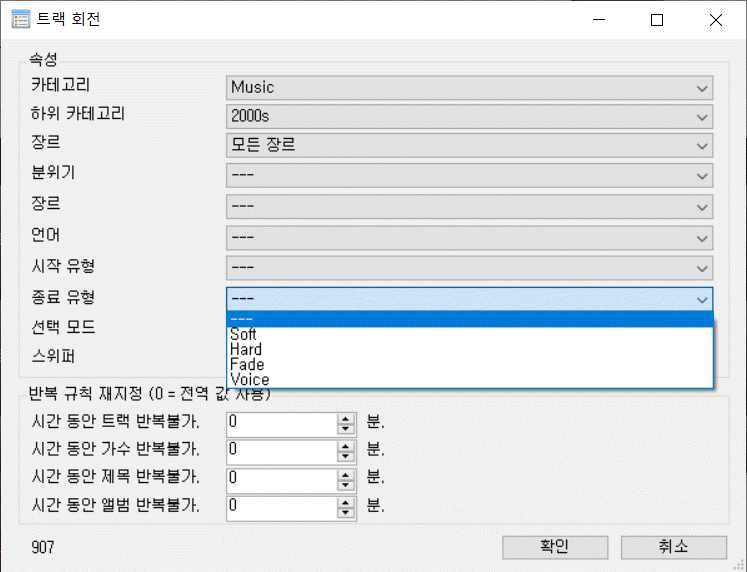
Task: Increase the 앨범 반복불가 value with up arrow
Action: [346, 502]
